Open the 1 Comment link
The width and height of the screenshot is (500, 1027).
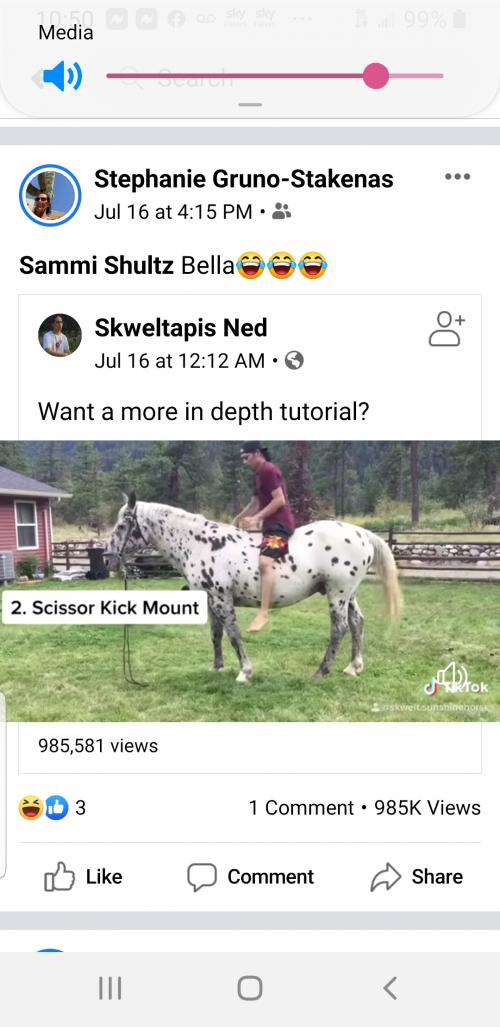click(x=301, y=808)
